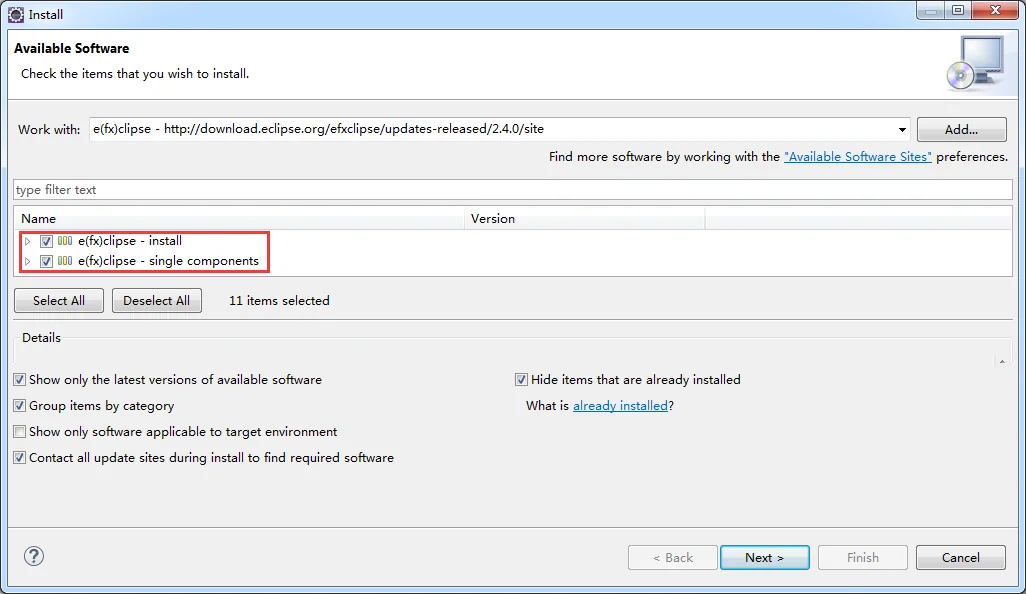Expand the e(fx)clipse - install tree node
This screenshot has width=1026, height=594.
27,241
